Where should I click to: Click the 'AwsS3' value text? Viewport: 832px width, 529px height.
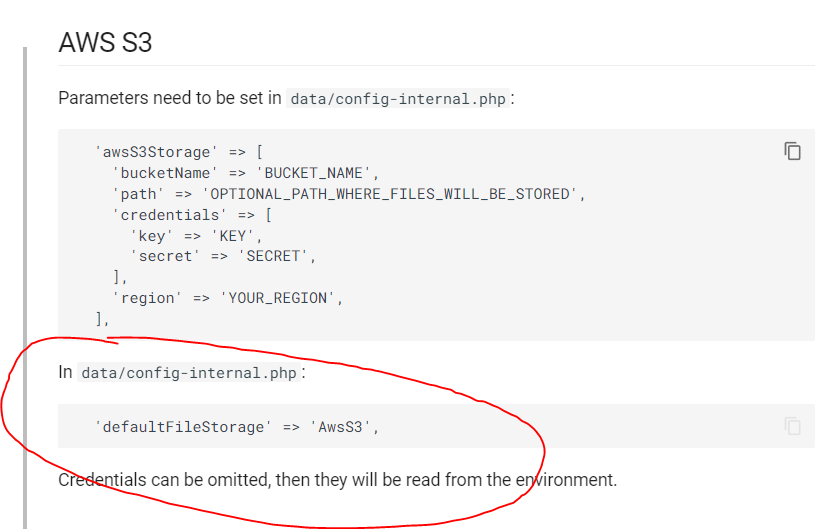pos(344,427)
